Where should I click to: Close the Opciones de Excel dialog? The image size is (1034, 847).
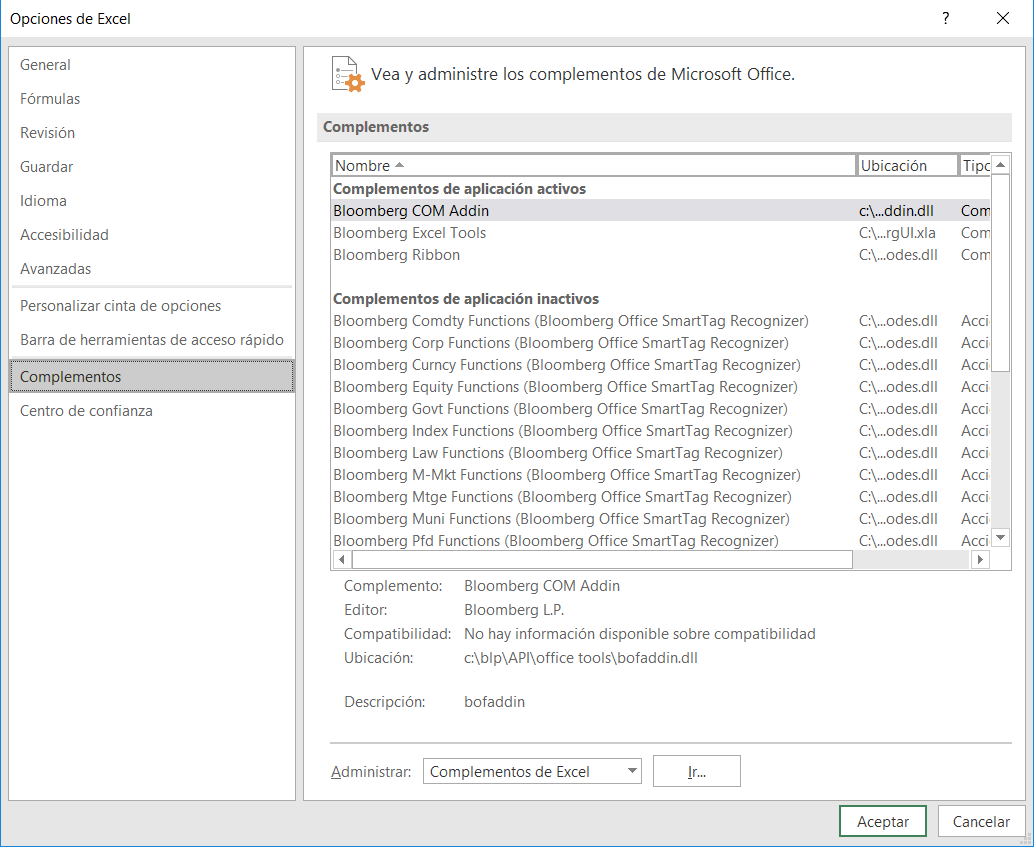click(1002, 18)
